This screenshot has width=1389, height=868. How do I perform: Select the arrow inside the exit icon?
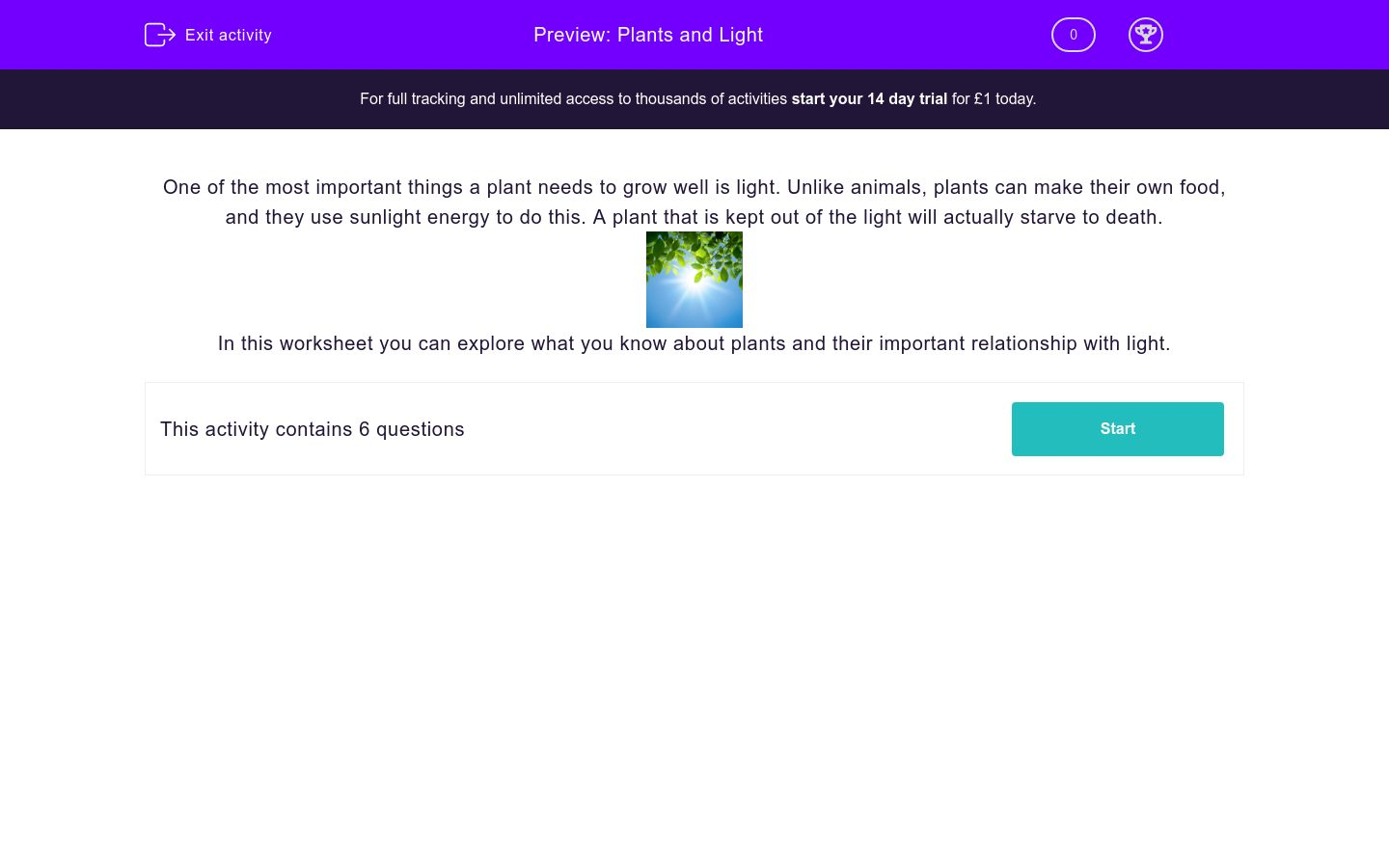[167, 35]
